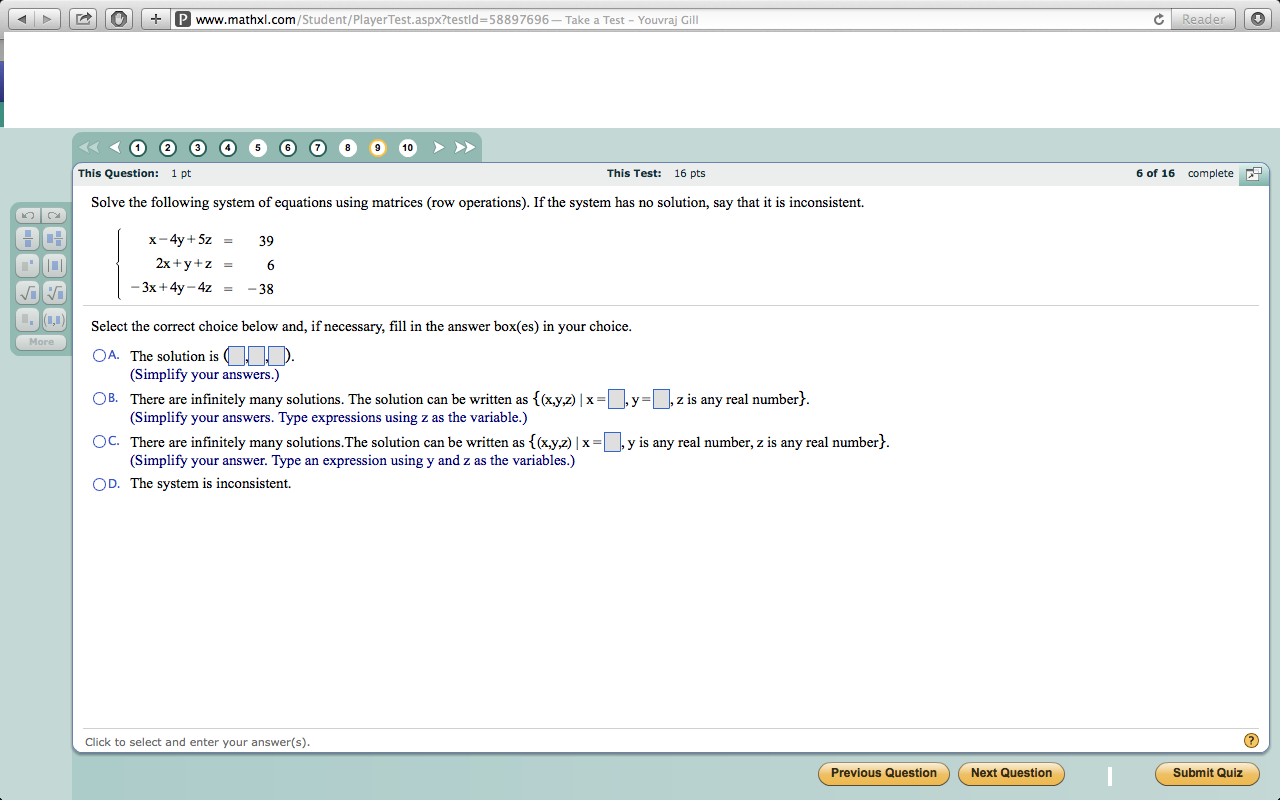Select the fraction template icon

point(27,239)
